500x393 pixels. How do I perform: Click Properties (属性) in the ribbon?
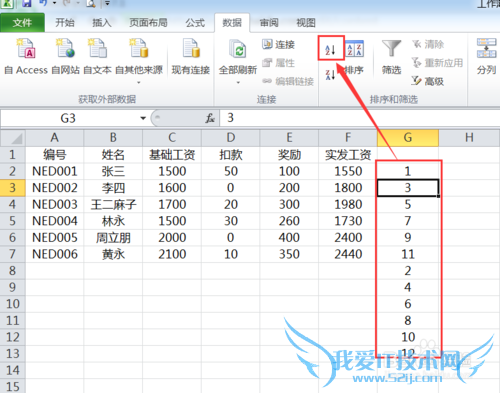point(279,63)
